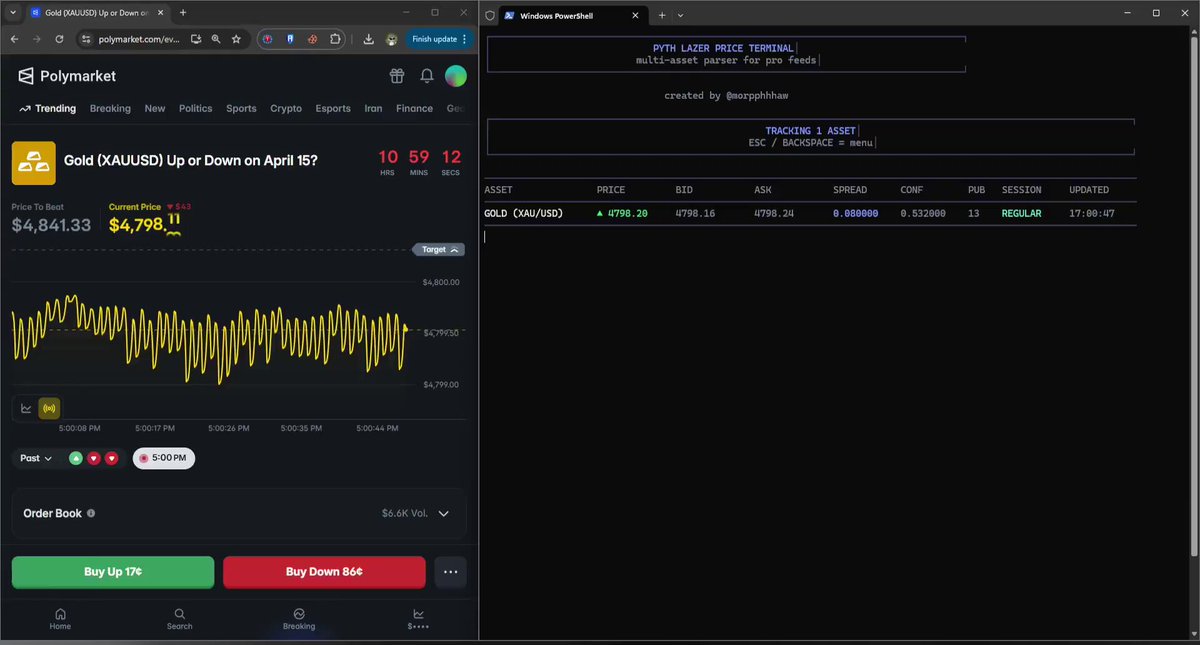Image resolution: width=1200 pixels, height=645 pixels.
Task: Open the notifications bell
Action: 427,76
